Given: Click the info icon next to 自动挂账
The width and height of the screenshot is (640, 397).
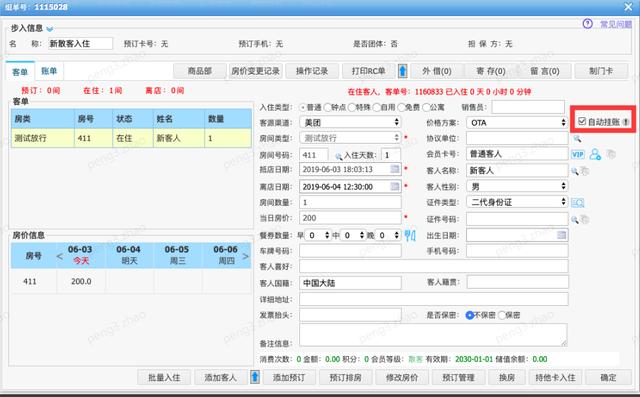Looking at the screenshot, I should 625,122.
